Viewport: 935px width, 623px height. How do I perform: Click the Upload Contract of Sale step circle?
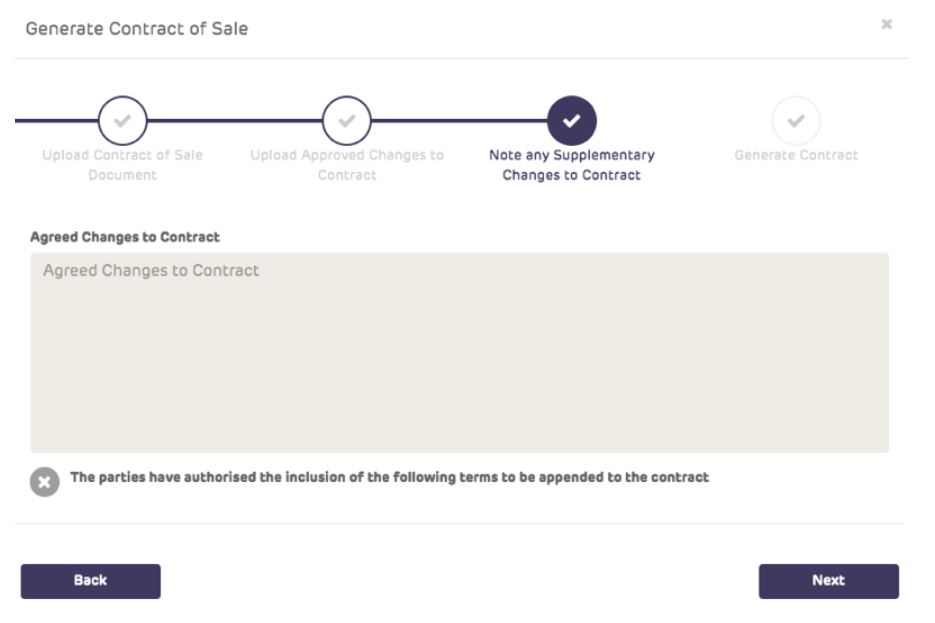(122, 121)
